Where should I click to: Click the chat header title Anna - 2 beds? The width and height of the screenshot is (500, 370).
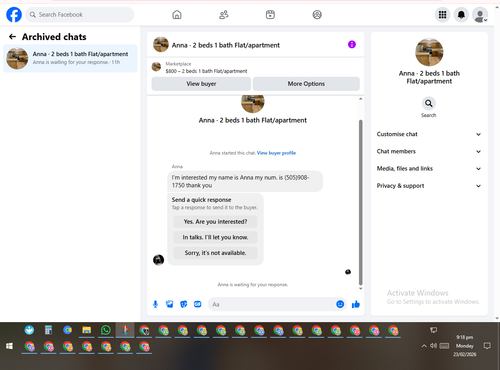click(226, 45)
